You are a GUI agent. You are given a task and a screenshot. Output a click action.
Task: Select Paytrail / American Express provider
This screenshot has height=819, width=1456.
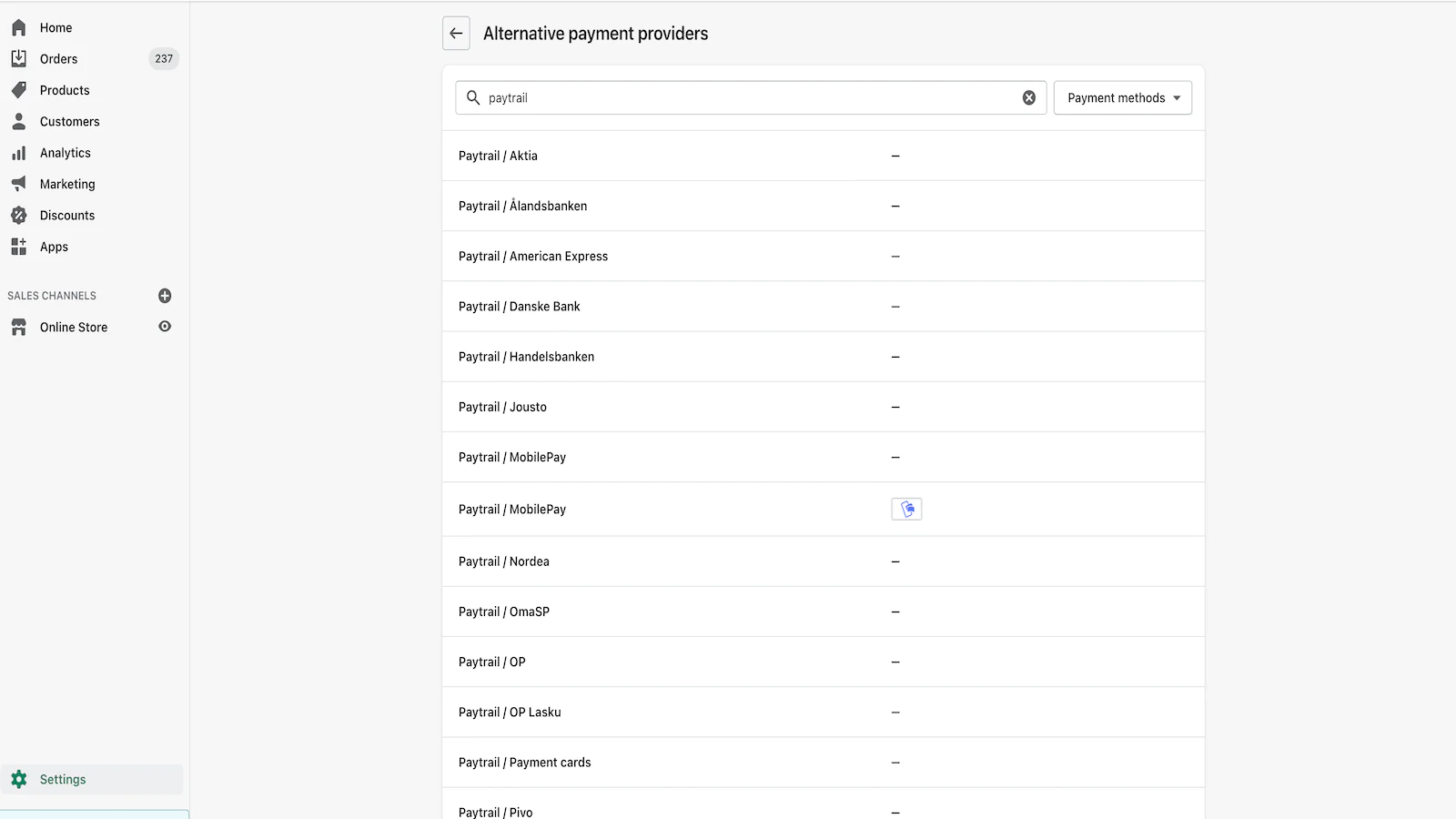click(x=824, y=256)
